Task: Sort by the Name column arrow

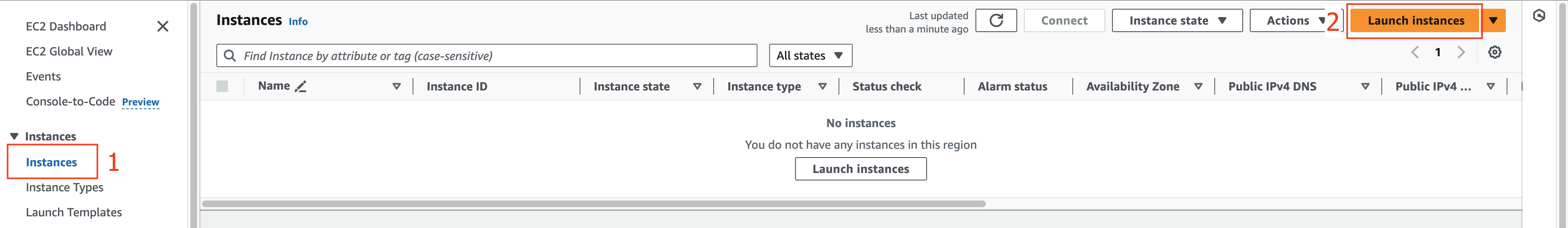Action: pyautogui.click(x=396, y=86)
